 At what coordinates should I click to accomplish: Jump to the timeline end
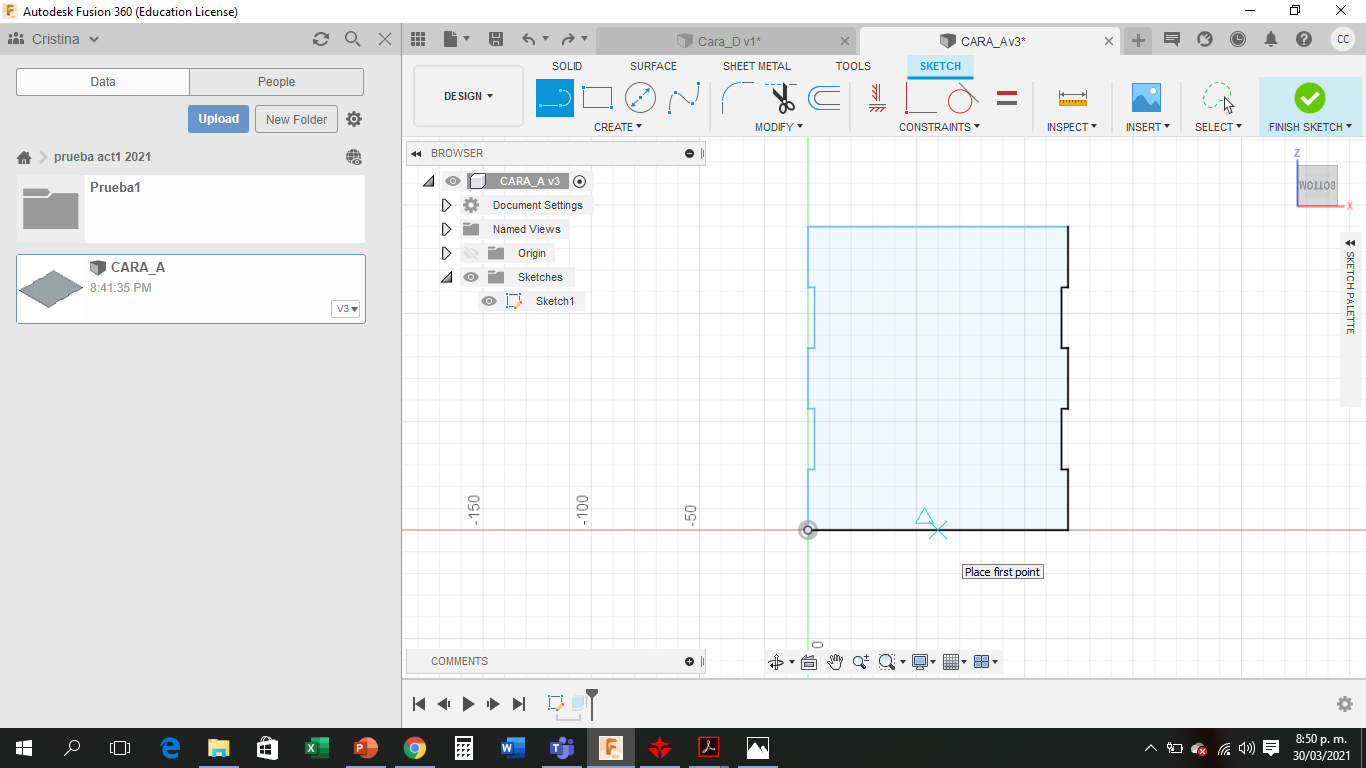coord(519,704)
